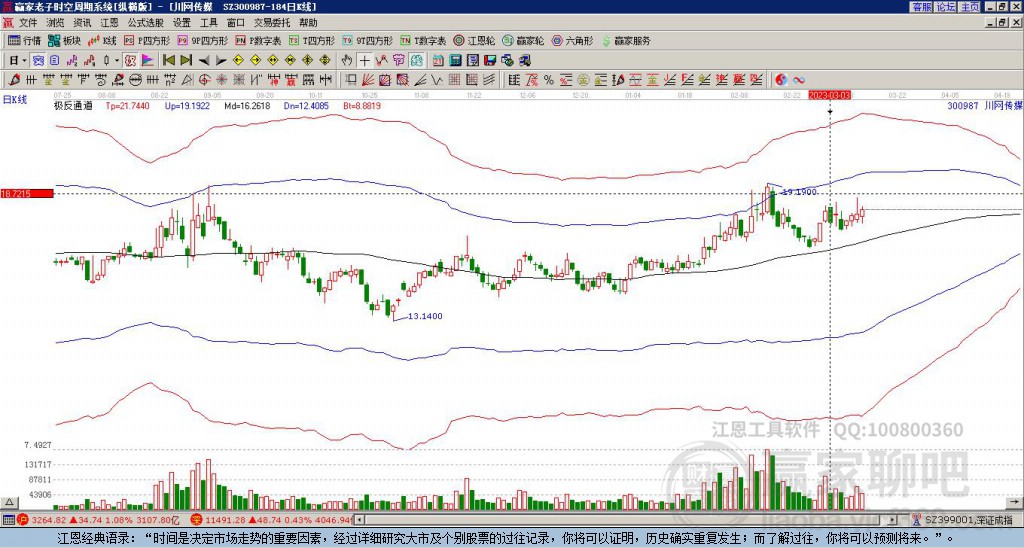Launch the 江恩轮 Gann wheel

475,40
